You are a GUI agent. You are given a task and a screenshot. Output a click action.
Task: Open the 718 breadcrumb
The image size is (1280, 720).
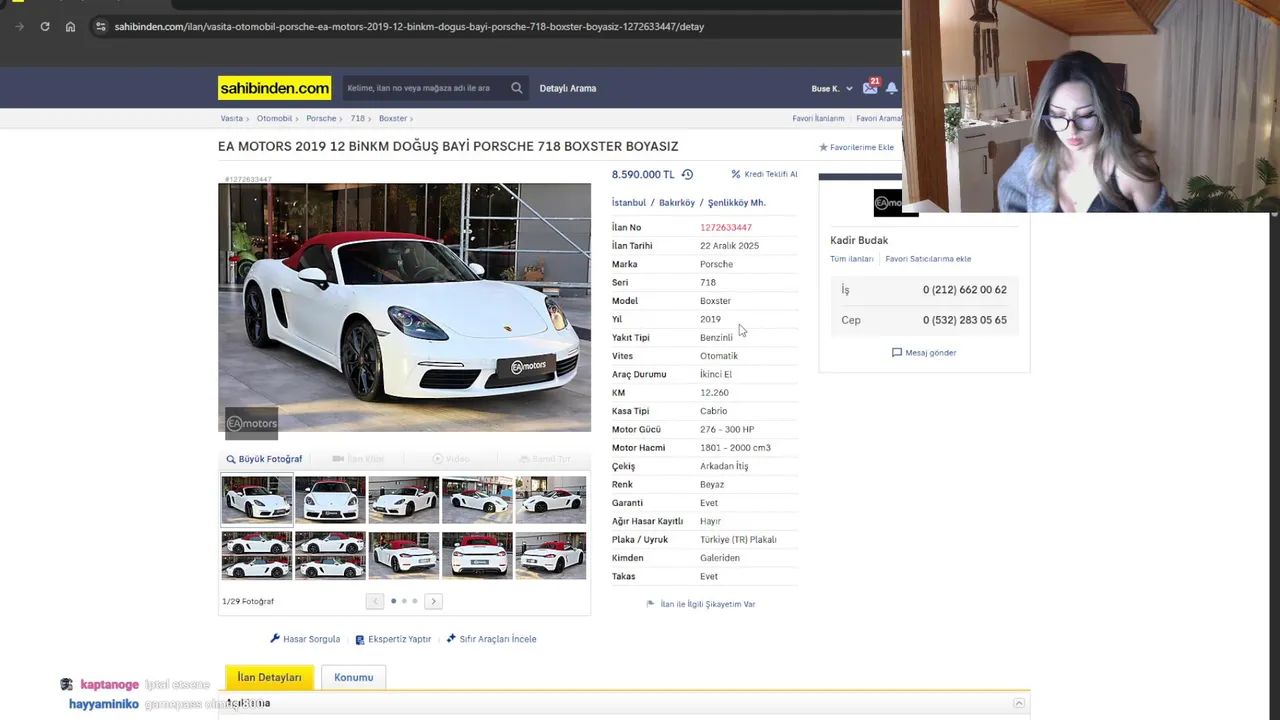[357, 118]
